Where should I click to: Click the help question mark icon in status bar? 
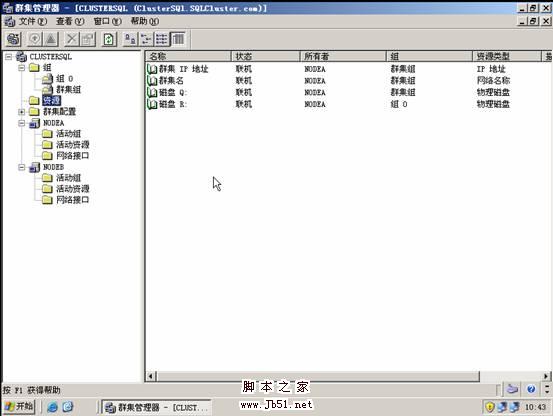click(531, 389)
